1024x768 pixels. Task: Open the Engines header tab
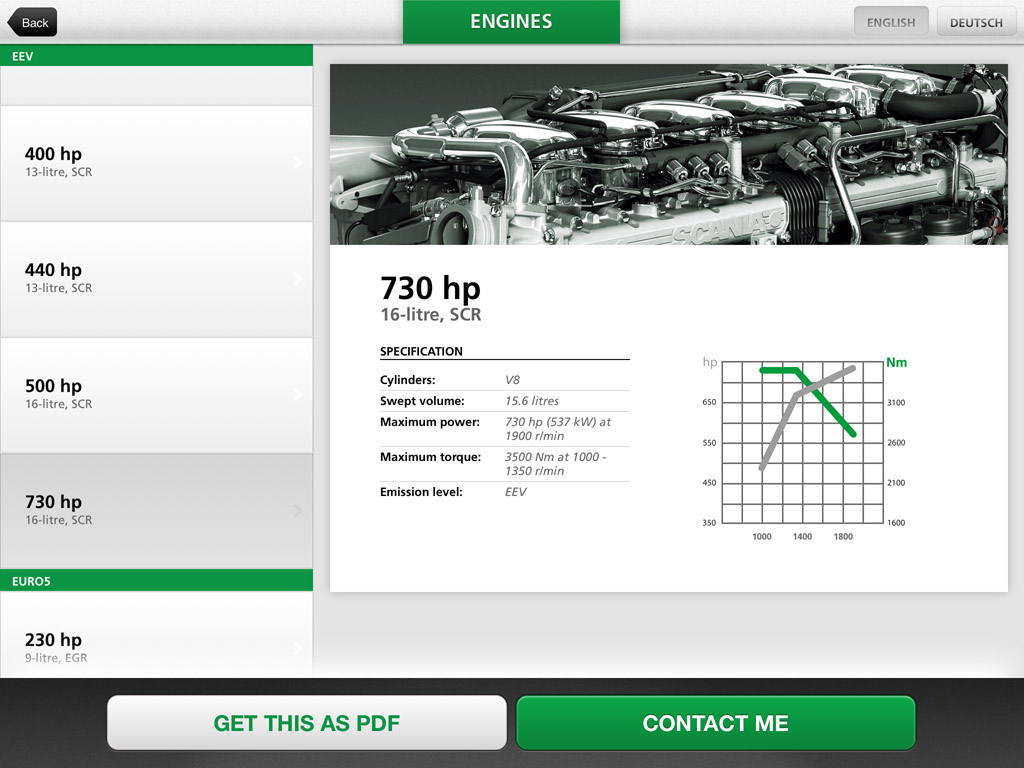pos(511,22)
